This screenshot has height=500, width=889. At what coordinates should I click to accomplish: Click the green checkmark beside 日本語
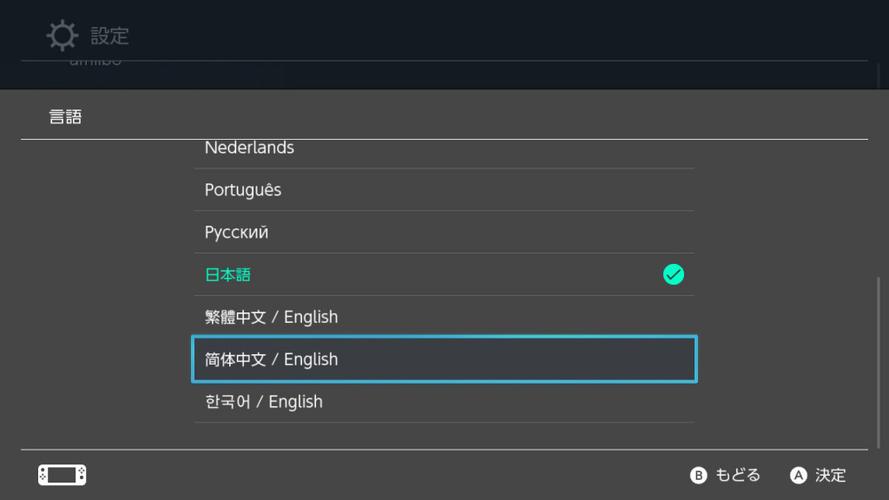pos(673,274)
